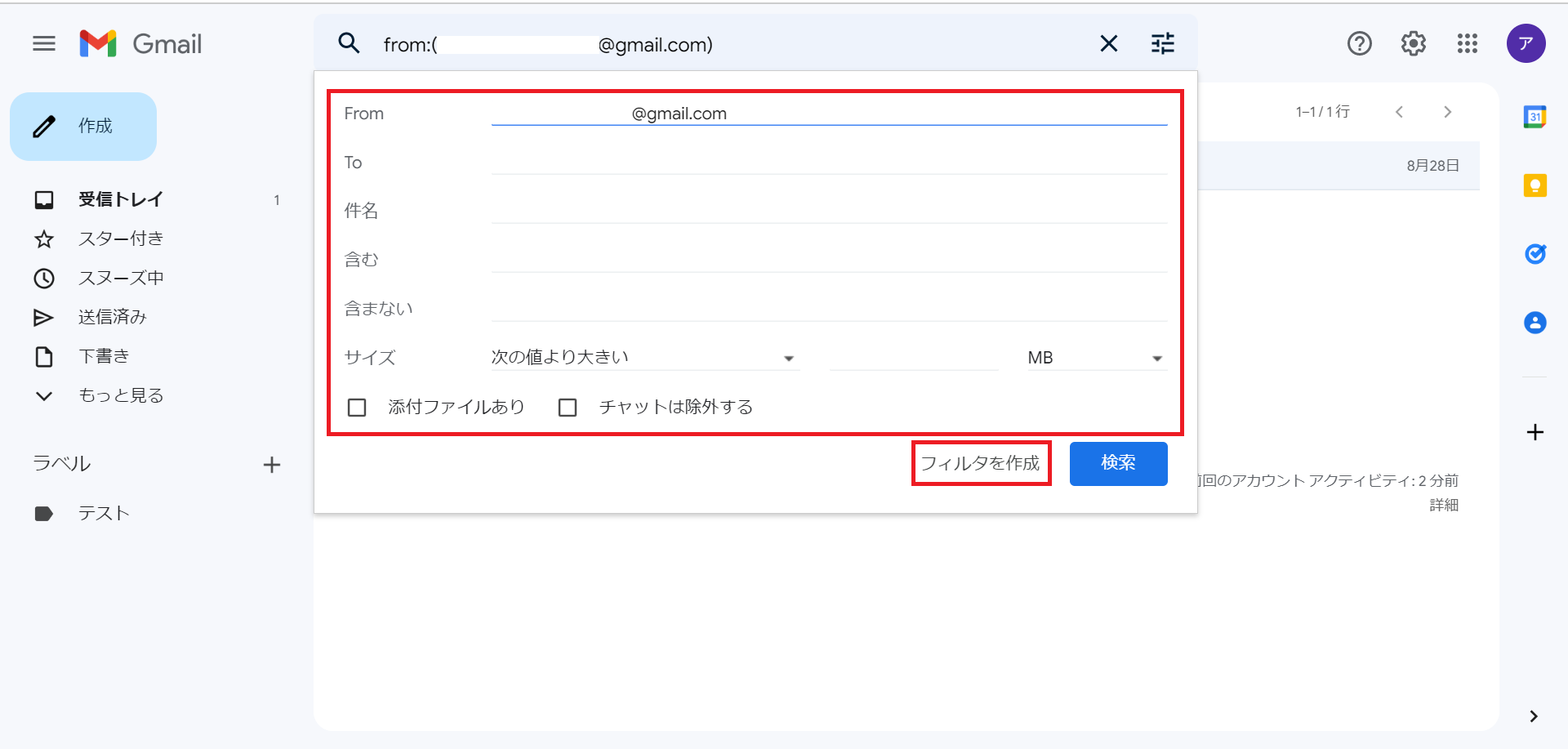Open Google Calendar in side panel

tap(1535, 118)
